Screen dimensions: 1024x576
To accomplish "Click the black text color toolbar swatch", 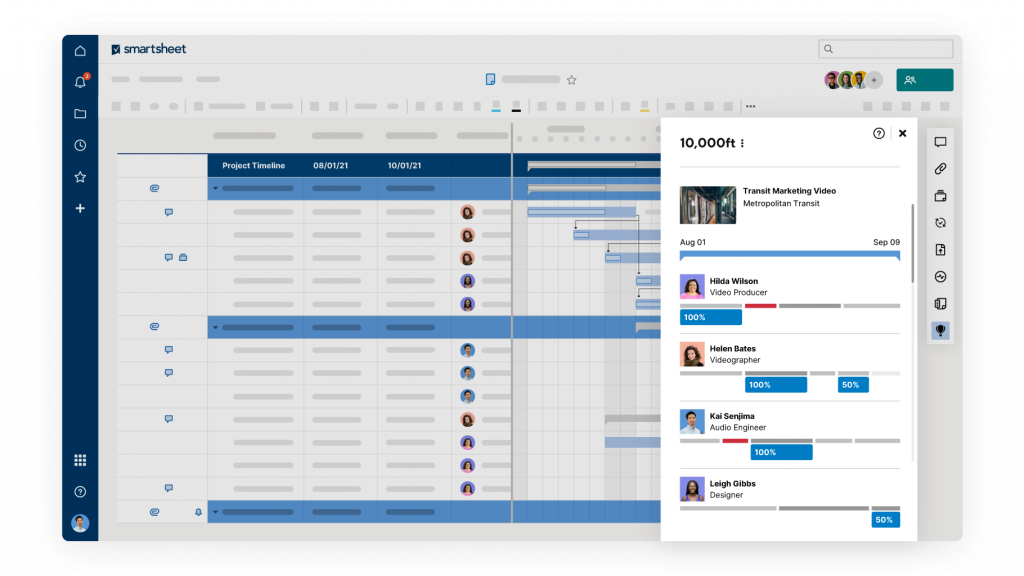I will [x=516, y=106].
